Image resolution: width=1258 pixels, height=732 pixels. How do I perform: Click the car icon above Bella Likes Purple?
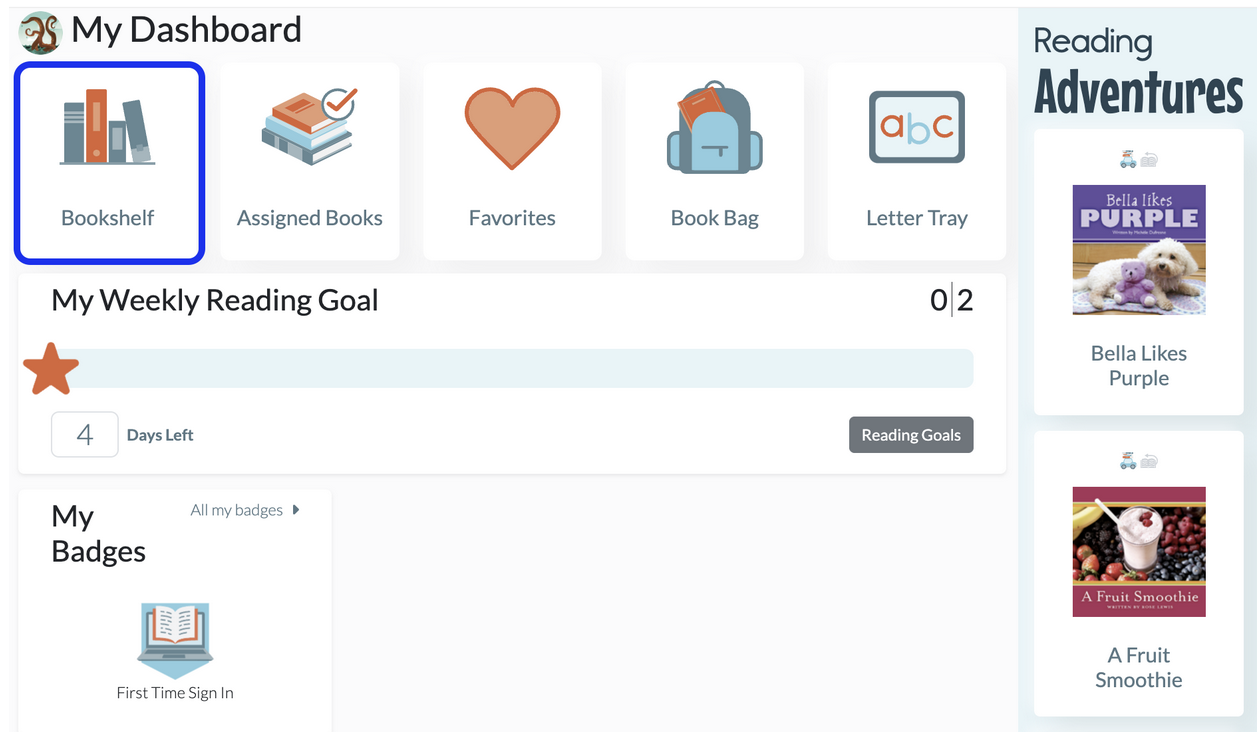pos(1128,159)
